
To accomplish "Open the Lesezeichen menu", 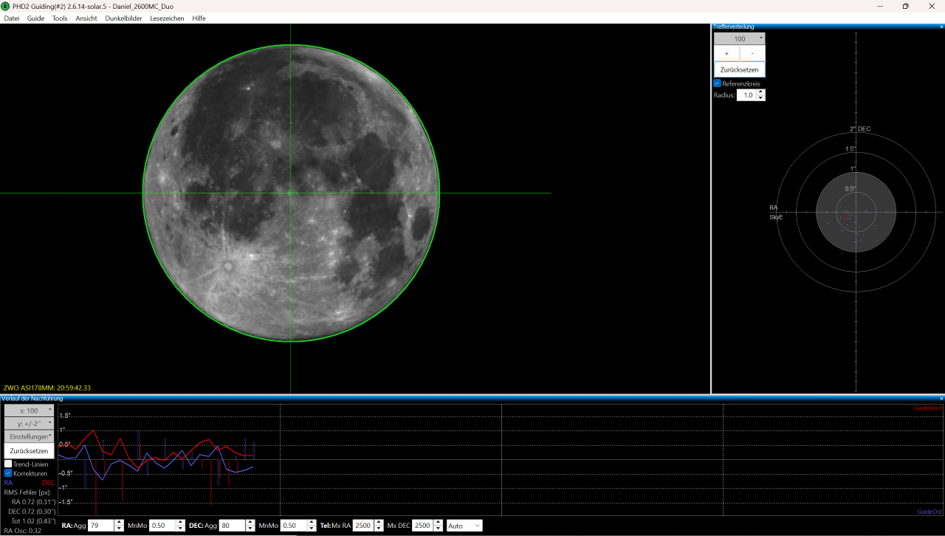I will 167,18.
